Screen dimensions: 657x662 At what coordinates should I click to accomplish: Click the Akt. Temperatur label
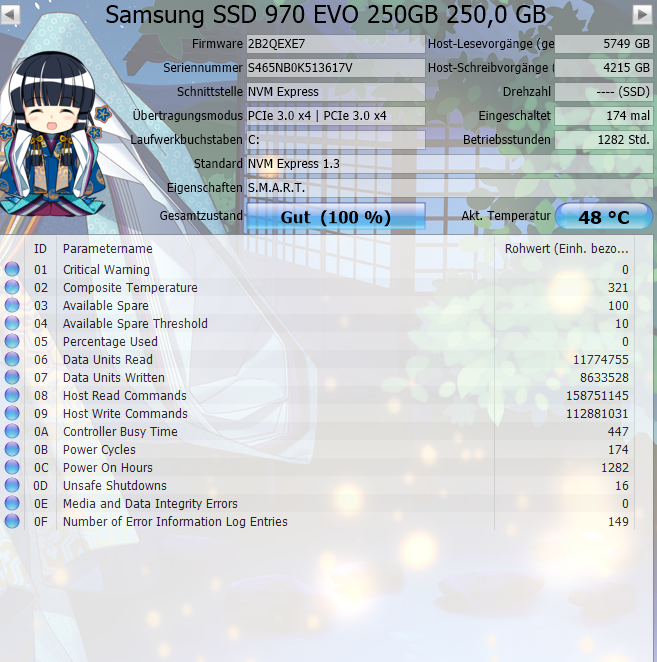[x=506, y=216]
